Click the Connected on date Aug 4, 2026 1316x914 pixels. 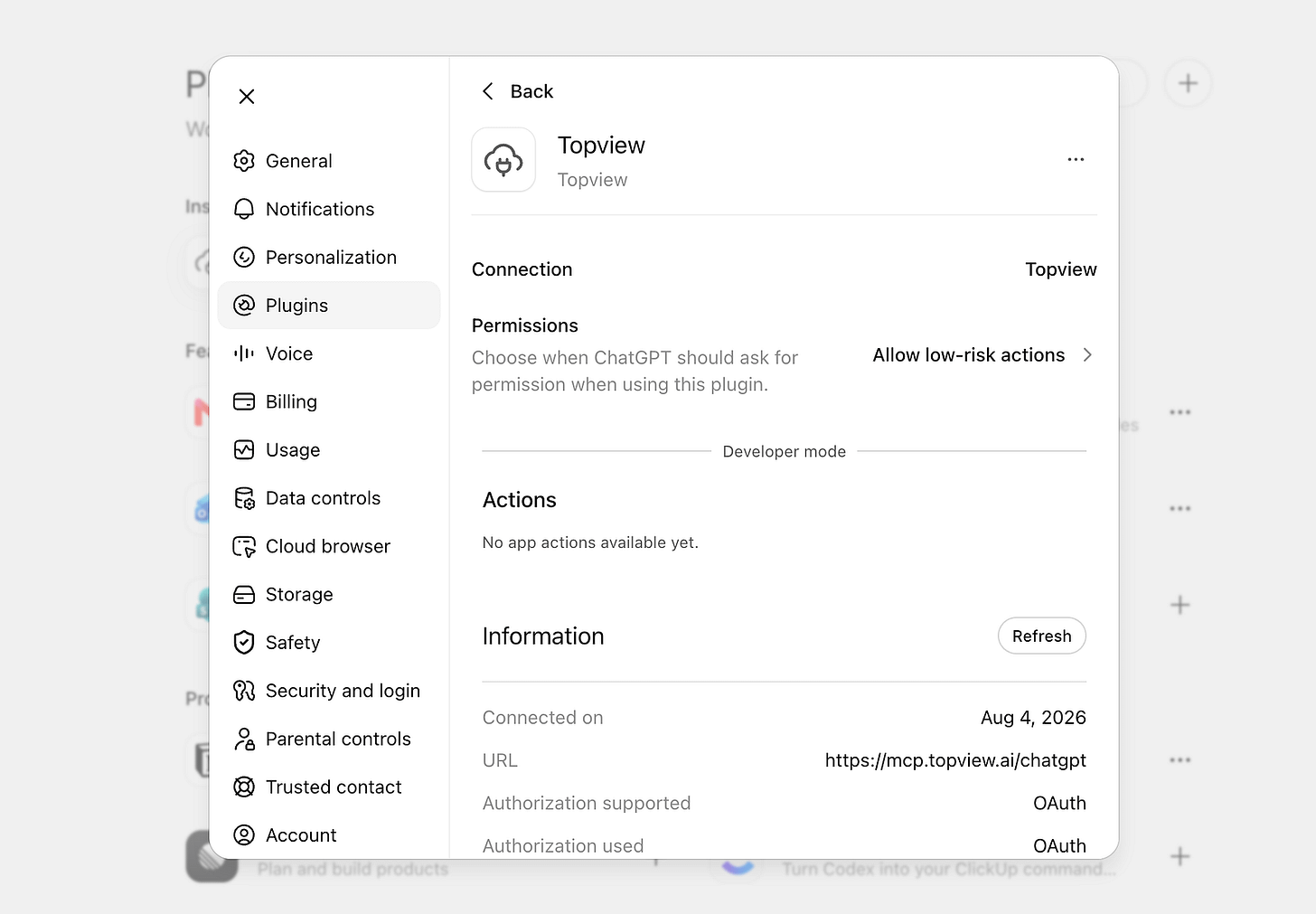(1033, 718)
